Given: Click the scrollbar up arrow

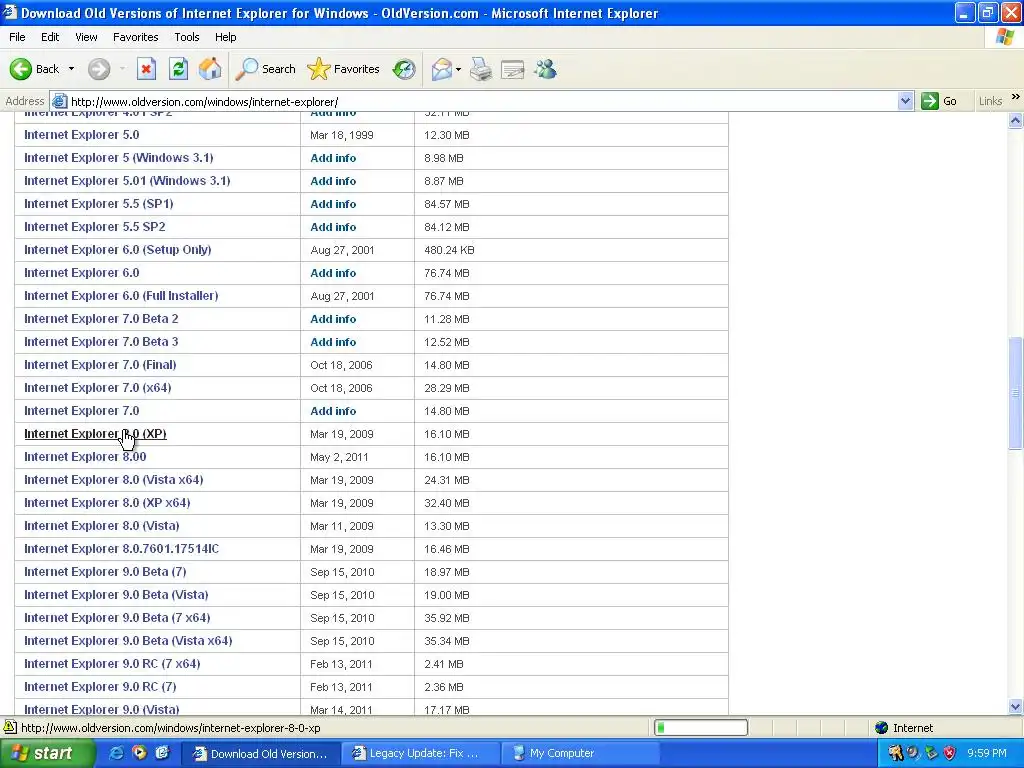Looking at the screenshot, I should pyautogui.click(x=1016, y=120).
